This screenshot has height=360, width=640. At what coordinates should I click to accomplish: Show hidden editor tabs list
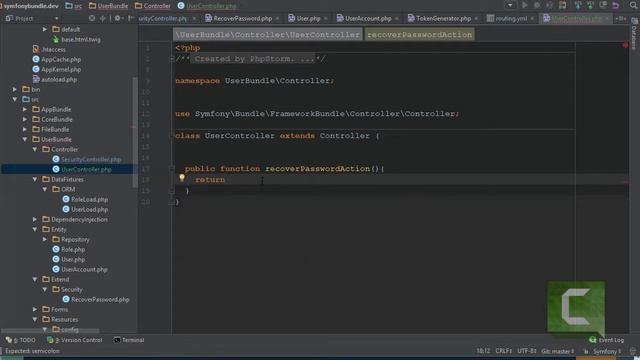pos(621,18)
